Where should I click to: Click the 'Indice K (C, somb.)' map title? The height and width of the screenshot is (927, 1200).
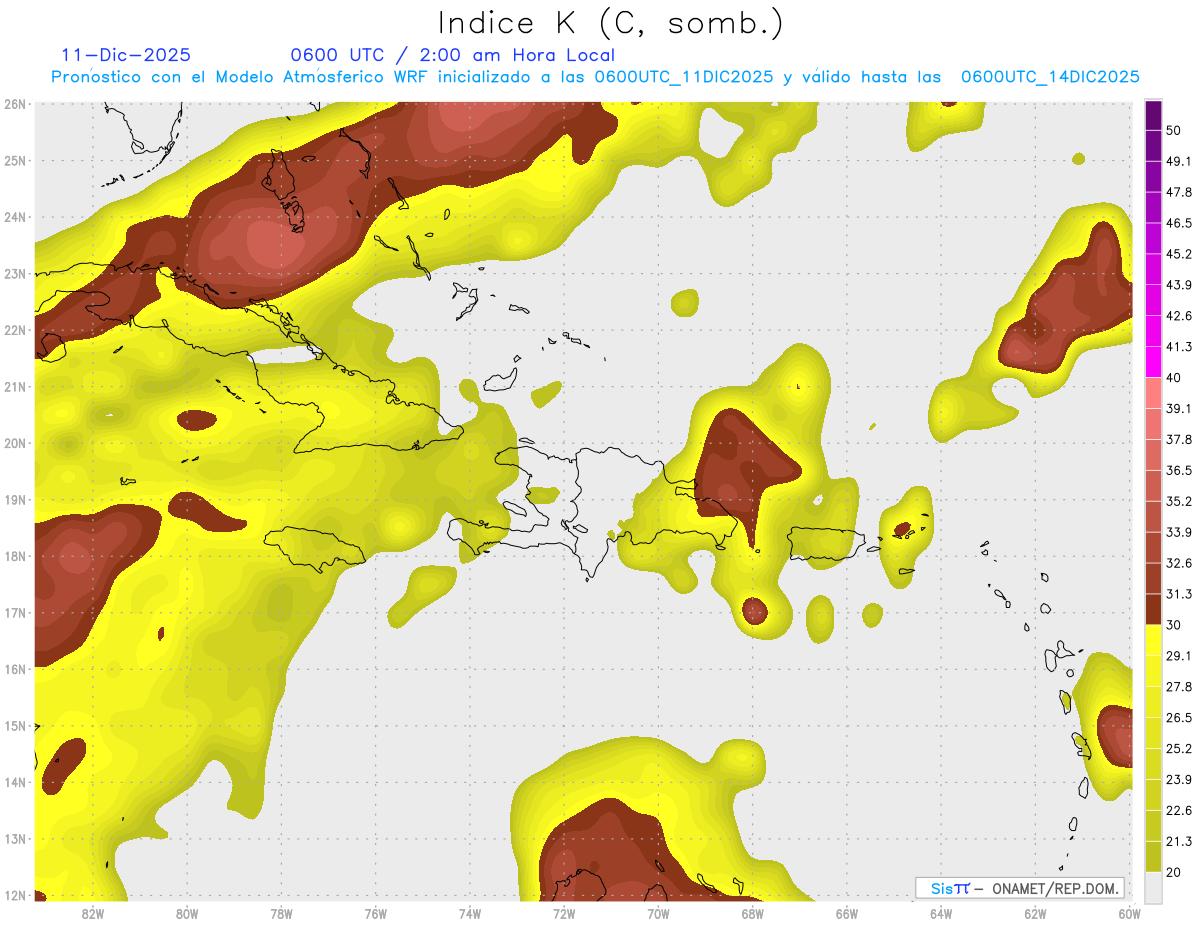pos(611,23)
